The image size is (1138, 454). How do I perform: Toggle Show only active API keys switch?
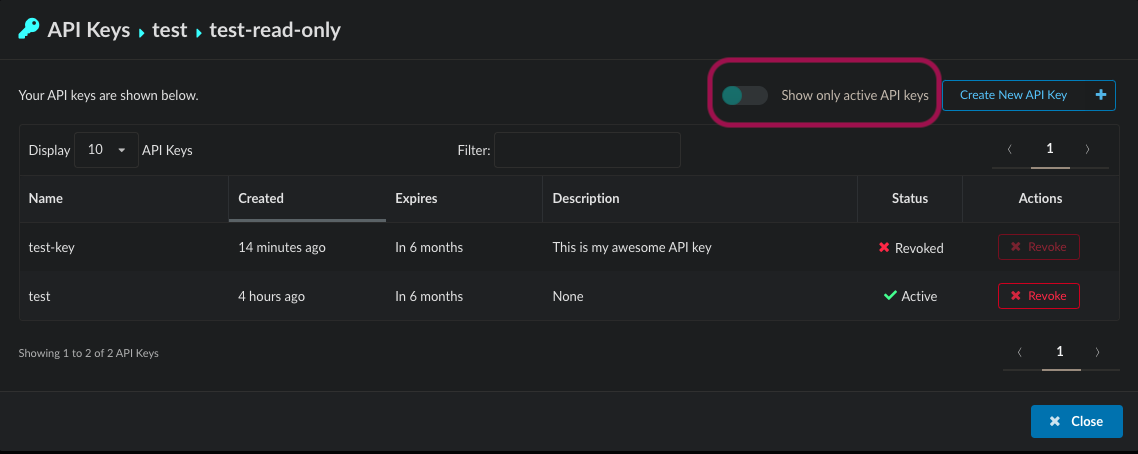click(744, 95)
